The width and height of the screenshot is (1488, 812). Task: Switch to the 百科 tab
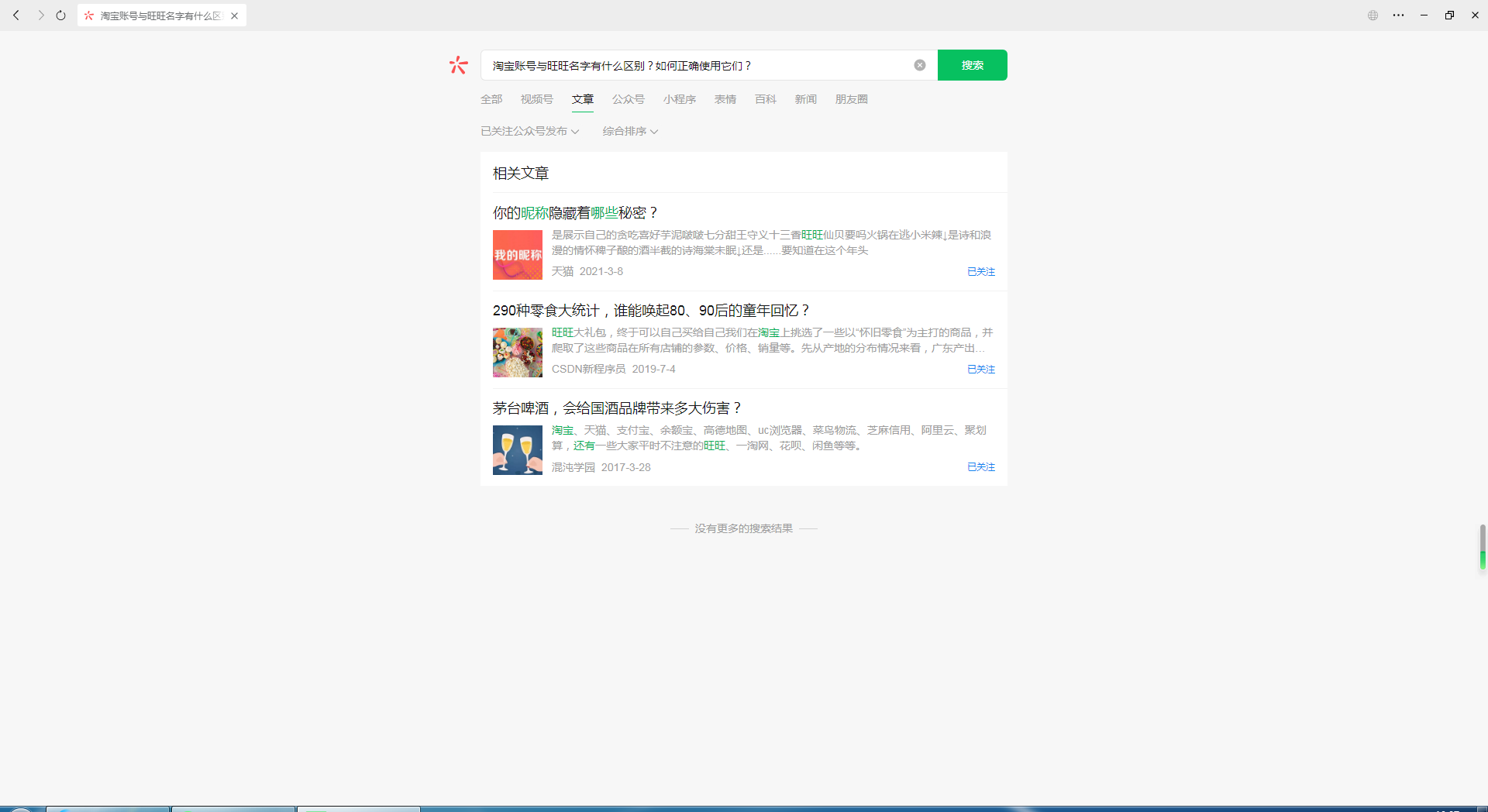(x=766, y=99)
